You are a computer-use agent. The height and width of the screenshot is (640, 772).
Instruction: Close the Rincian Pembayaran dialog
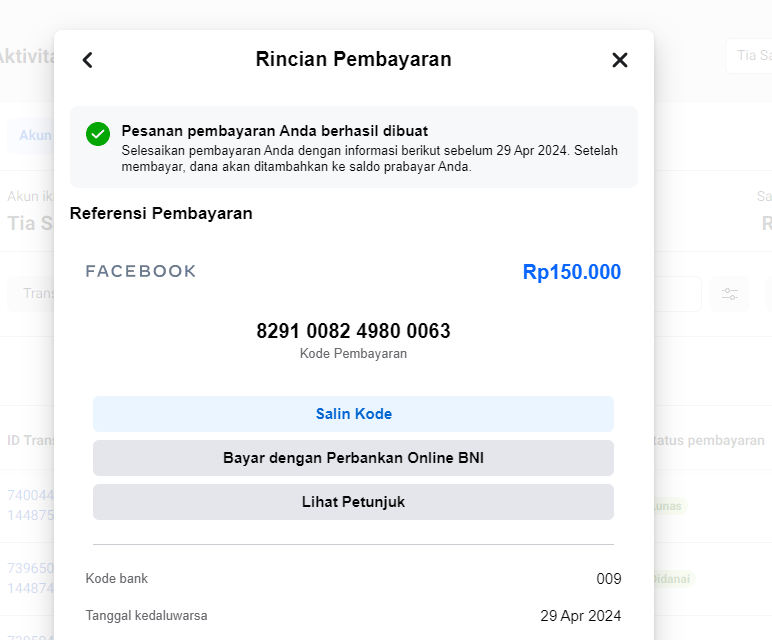click(x=619, y=60)
